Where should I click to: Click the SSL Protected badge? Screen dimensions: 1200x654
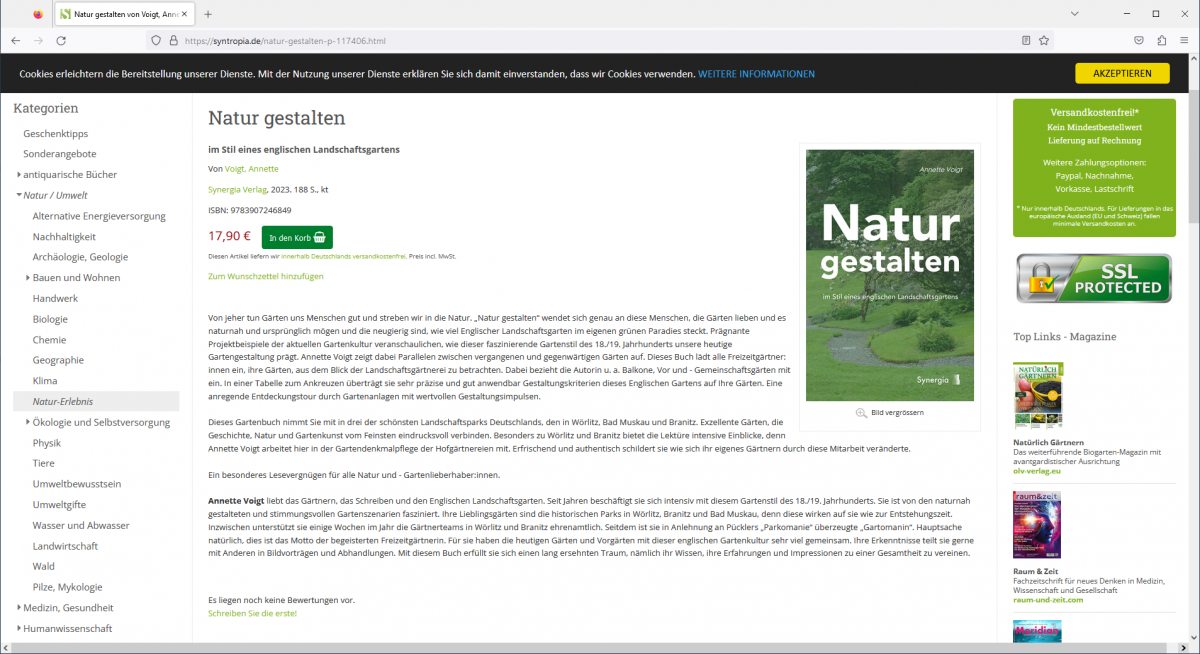pyautogui.click(x=1093, y=279)
